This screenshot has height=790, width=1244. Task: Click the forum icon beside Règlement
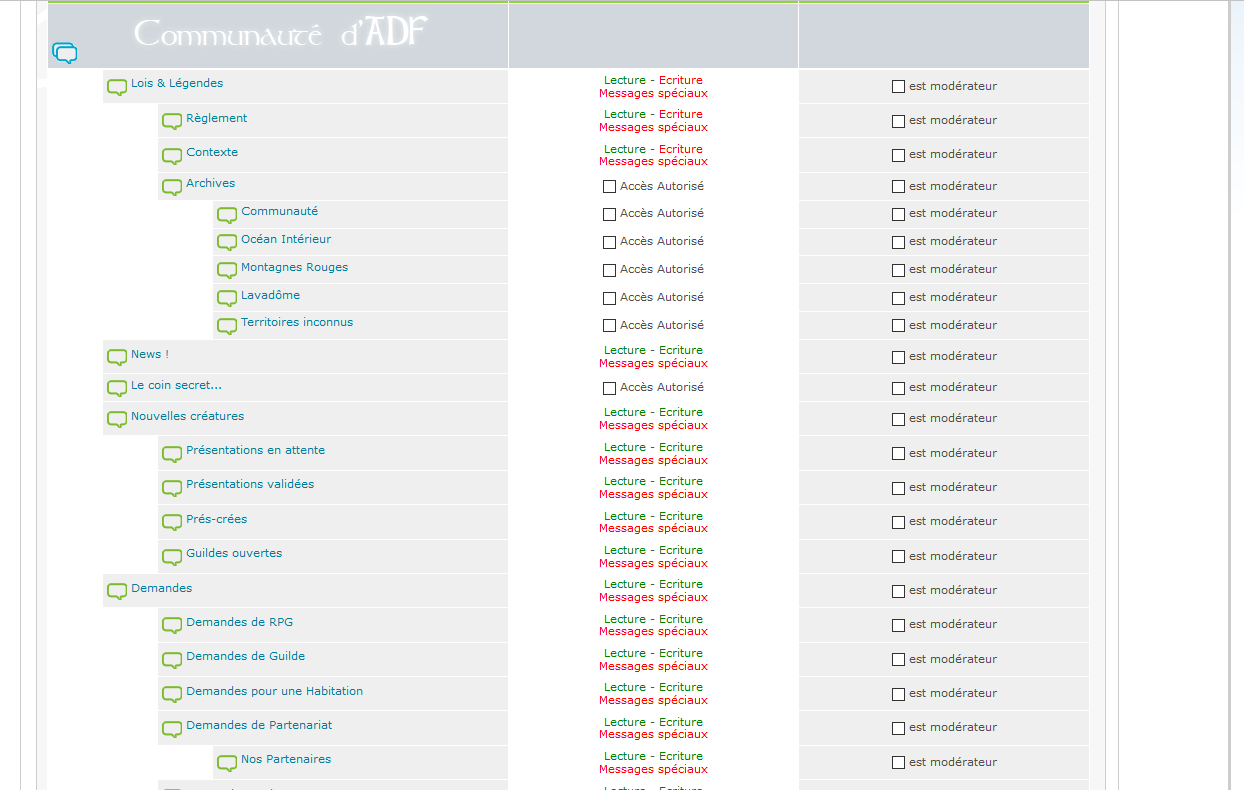172,123
